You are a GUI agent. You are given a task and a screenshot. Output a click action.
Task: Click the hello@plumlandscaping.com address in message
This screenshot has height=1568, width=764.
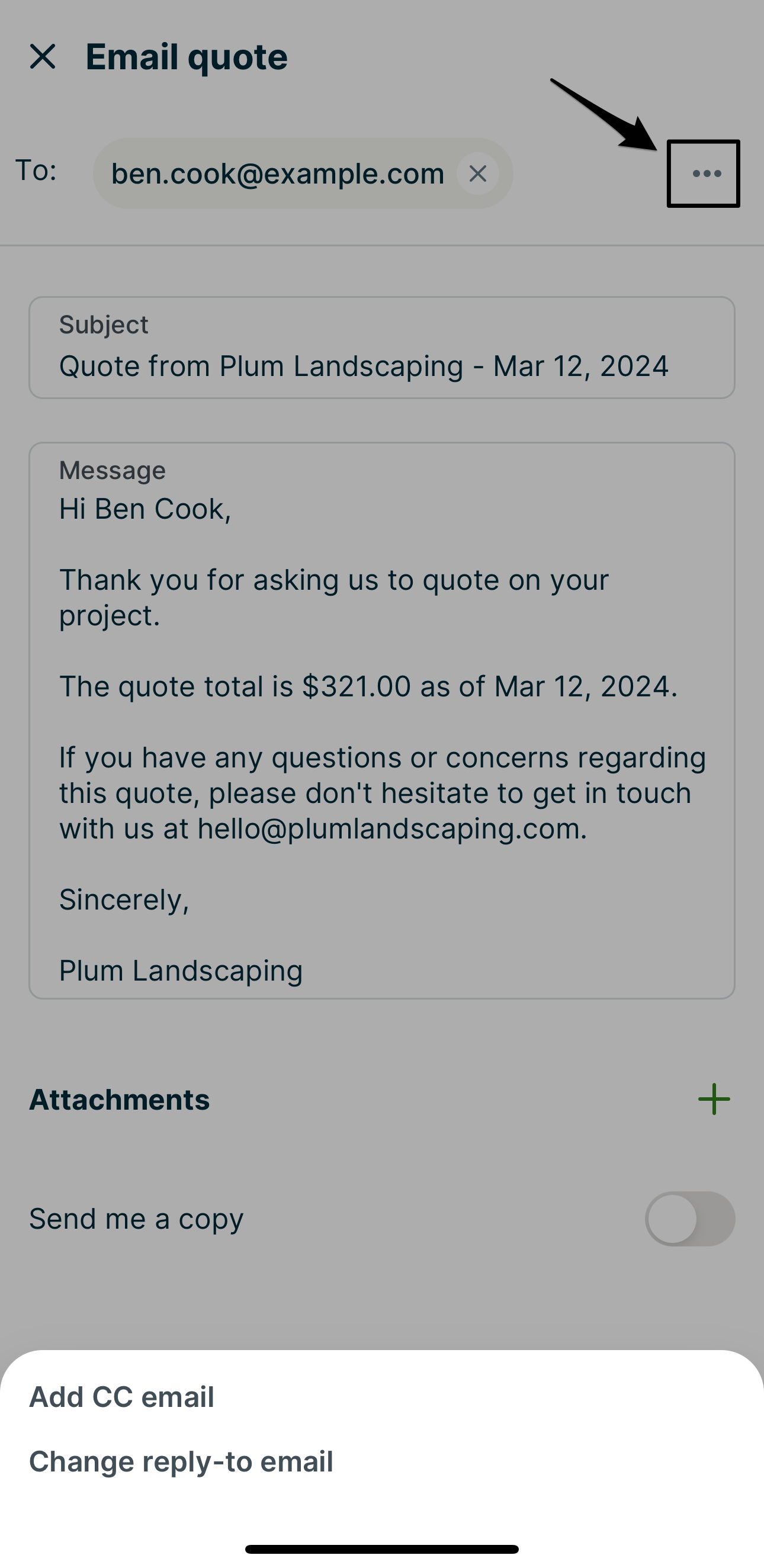(x=391, y=828)
